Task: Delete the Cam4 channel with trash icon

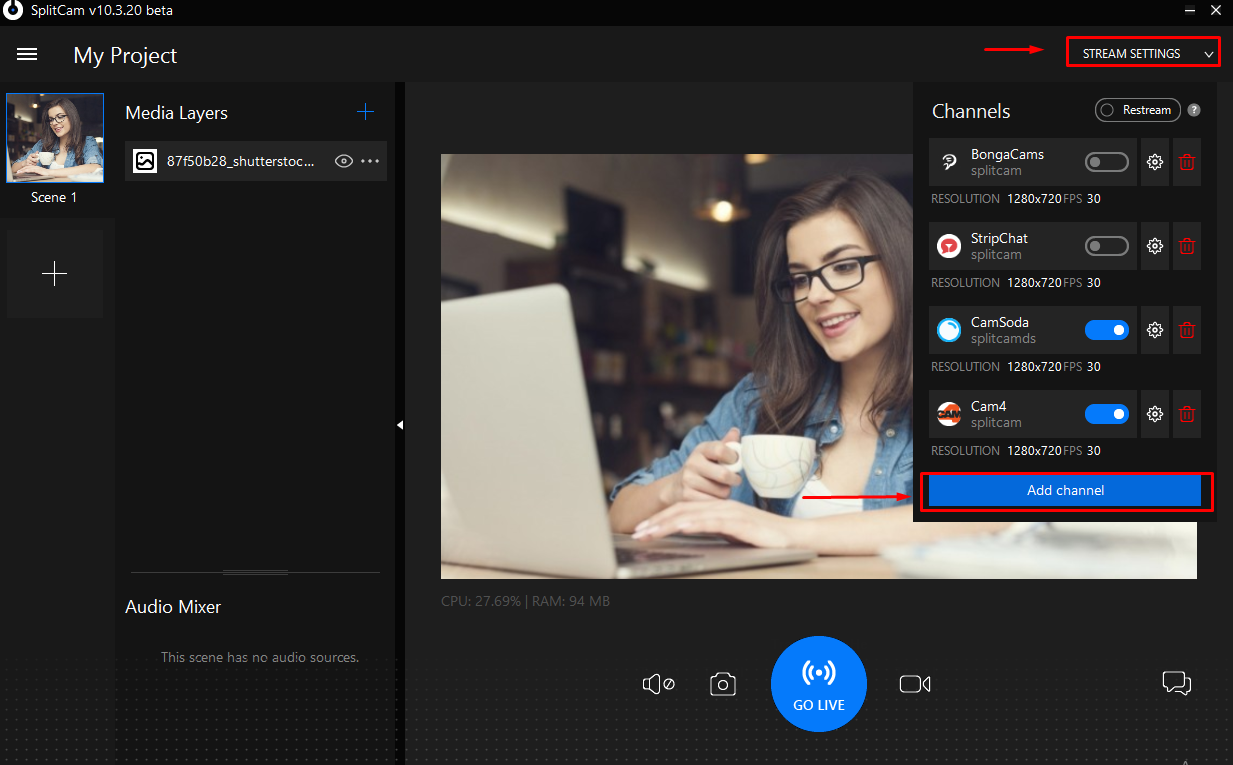Action: coord(1187,414)
